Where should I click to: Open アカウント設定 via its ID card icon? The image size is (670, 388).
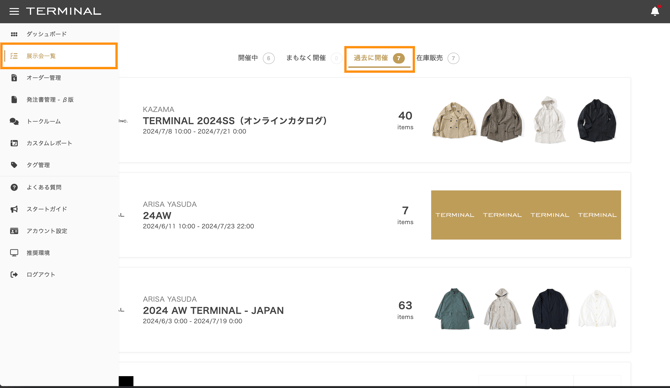pyautogui.click(x=14, y=231)
